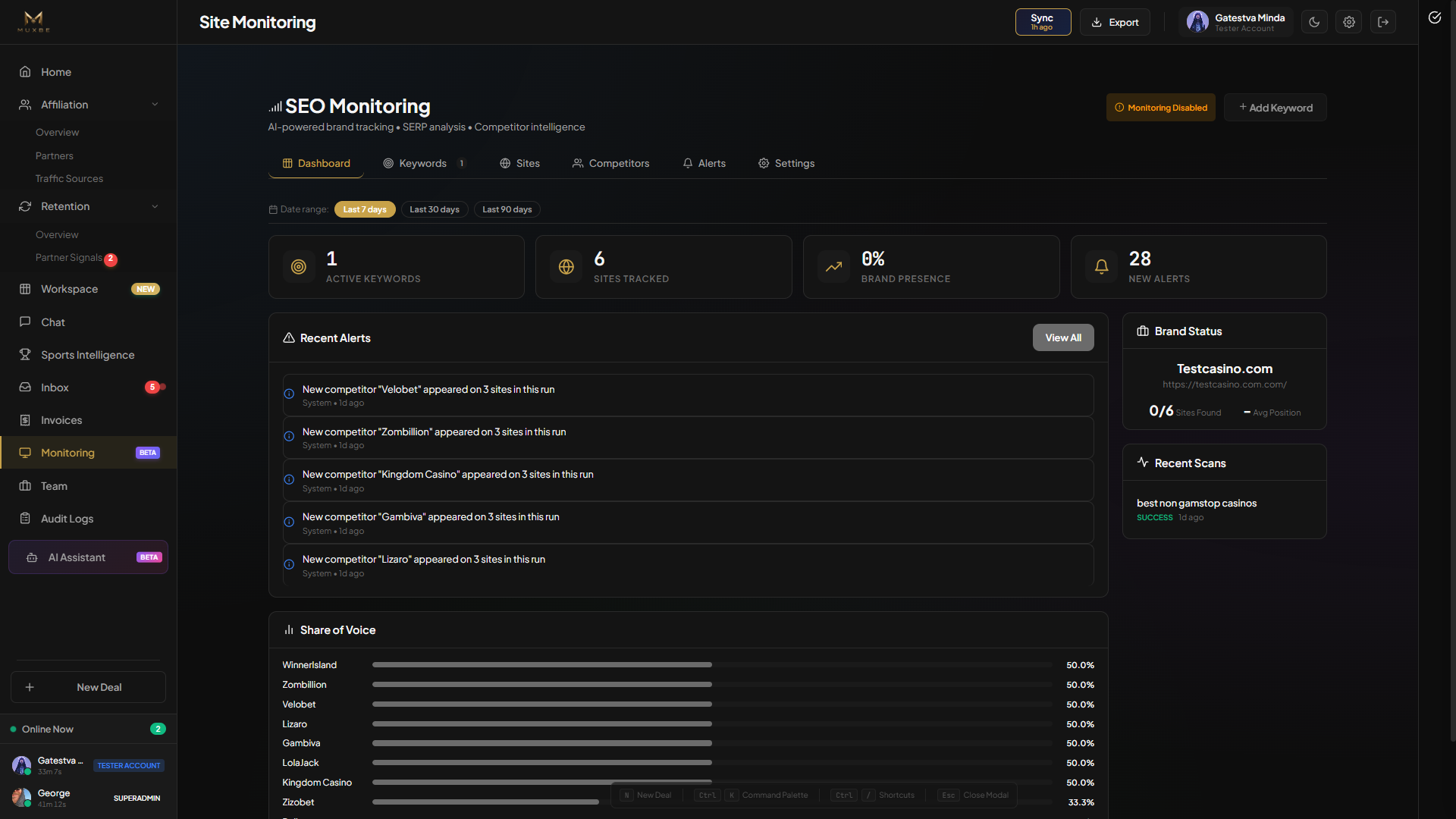The image size is (1456, 819).
Task: Open the SEO Settings tab
Action: pos(786,163)
